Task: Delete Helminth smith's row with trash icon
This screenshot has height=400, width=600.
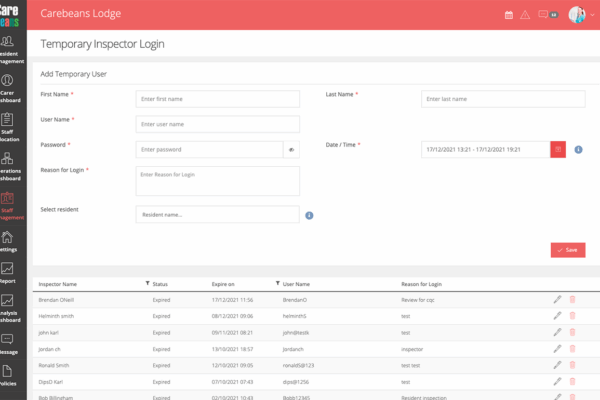Action: coord(572,315)
